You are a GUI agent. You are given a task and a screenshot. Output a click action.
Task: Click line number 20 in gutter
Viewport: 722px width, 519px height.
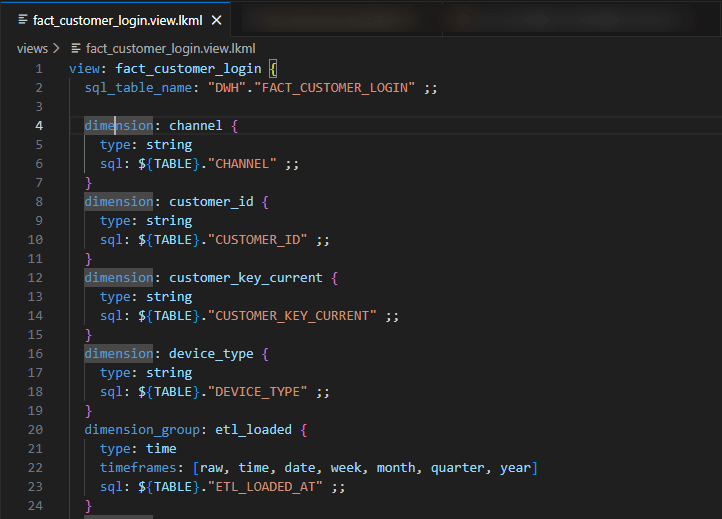[x=35, y=430]
